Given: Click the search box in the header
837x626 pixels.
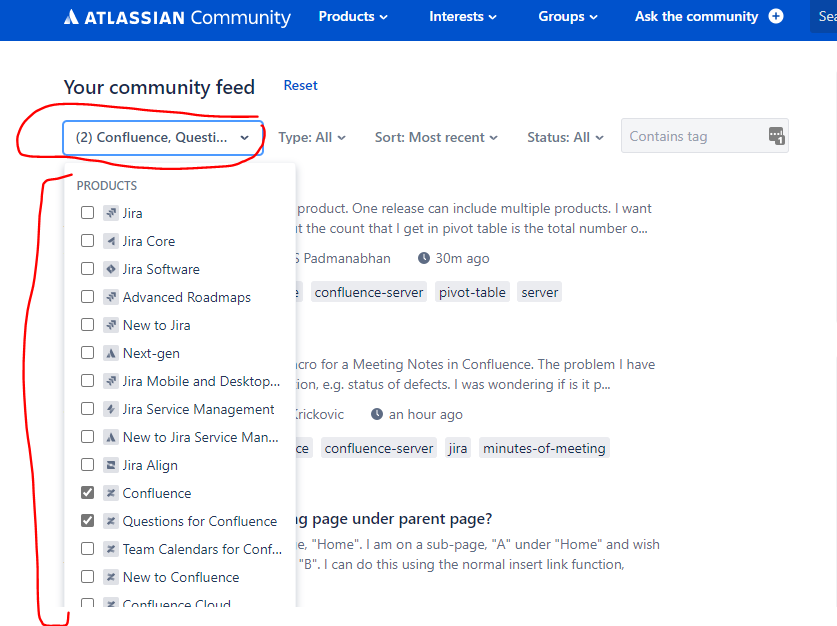Looking at the screenshot, I should (x=823, y=17).
